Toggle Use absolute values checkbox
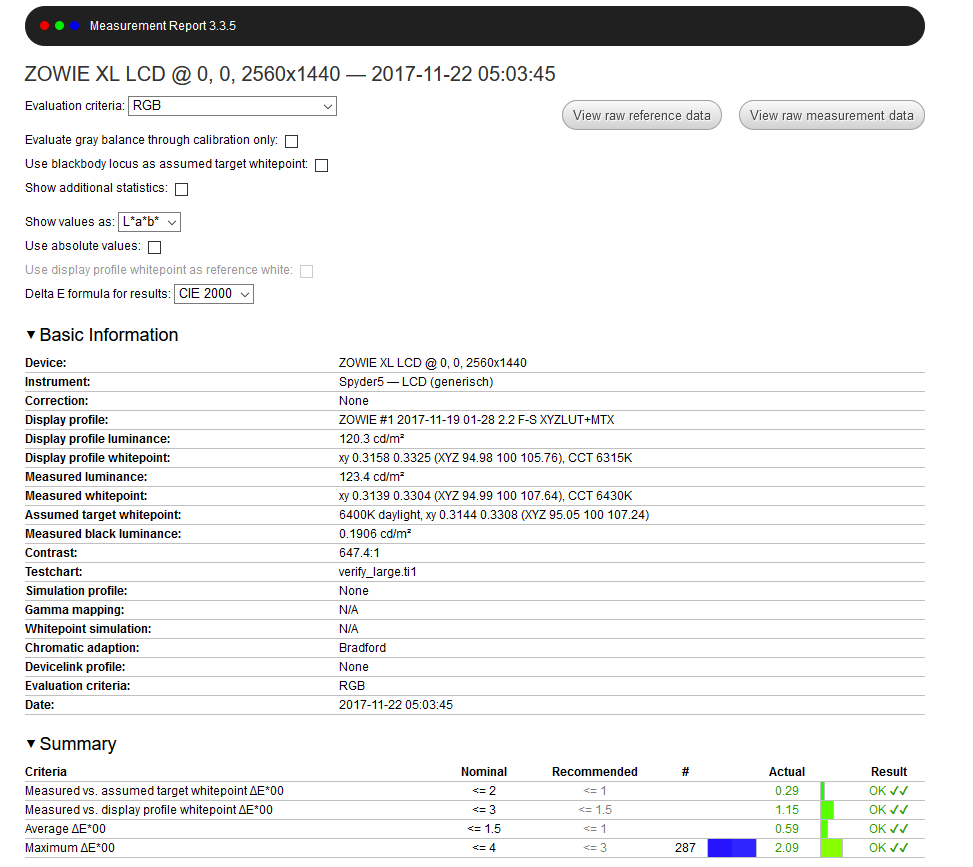 click(155, 247)
